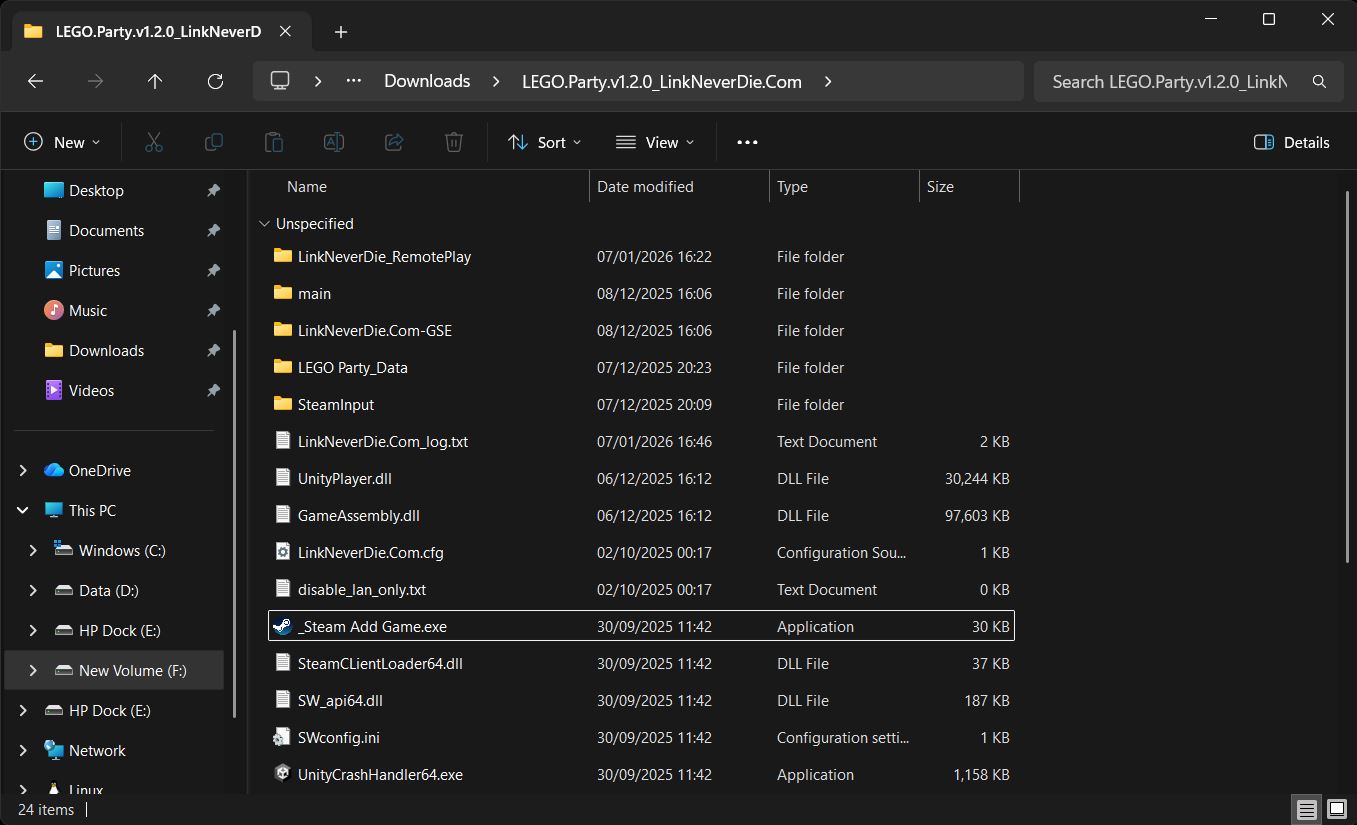Click the Rename toolbar icon
Screen dimensions: 1357x825
click(x=334, y=142)
